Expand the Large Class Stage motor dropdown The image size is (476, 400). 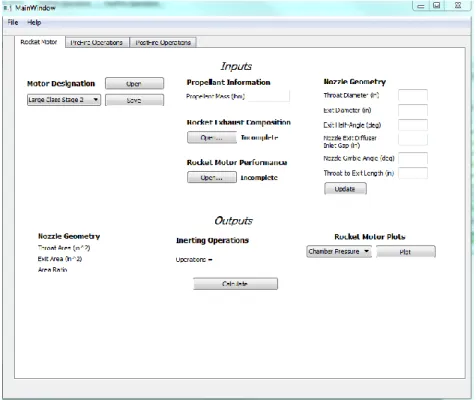click(x=64, y=100)
